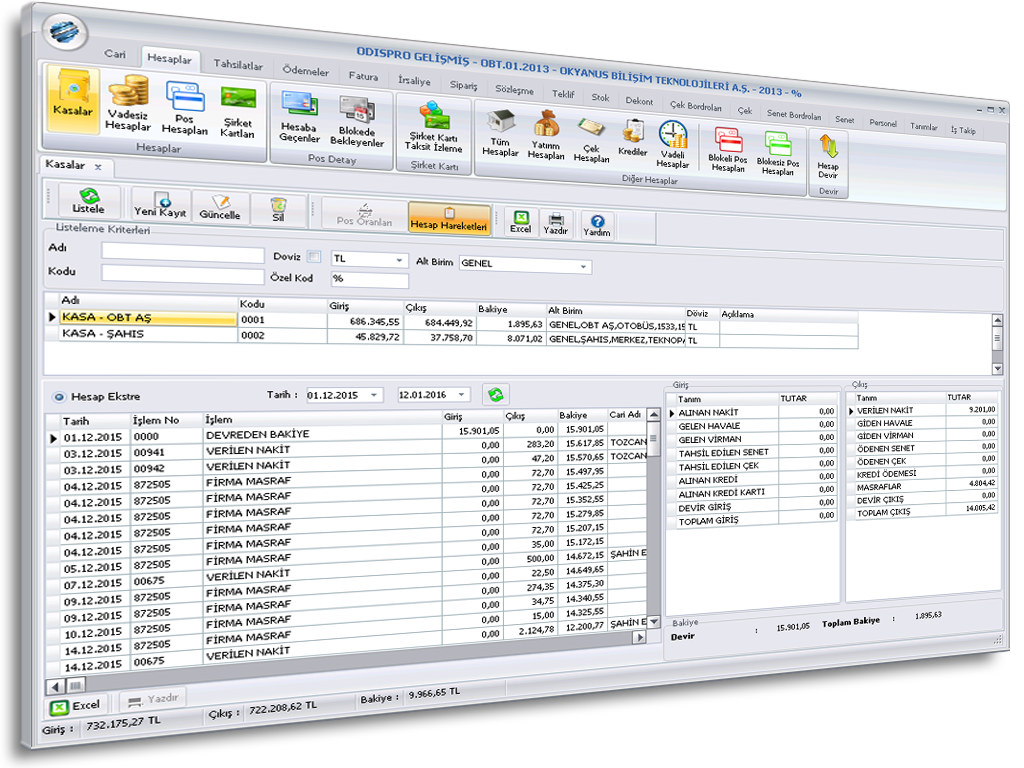Switch to the Sipariş ribbon tab

click(x=464, y=85)
